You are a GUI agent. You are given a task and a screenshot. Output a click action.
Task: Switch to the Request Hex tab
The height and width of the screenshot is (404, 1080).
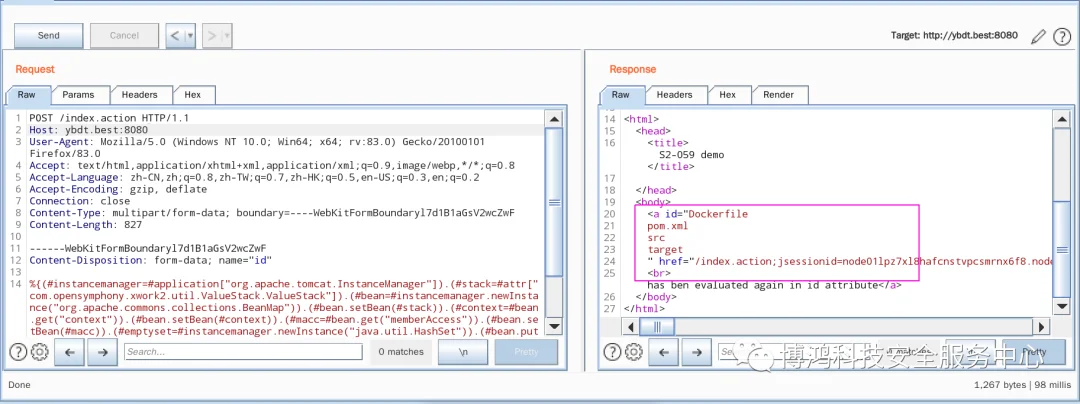193,95
